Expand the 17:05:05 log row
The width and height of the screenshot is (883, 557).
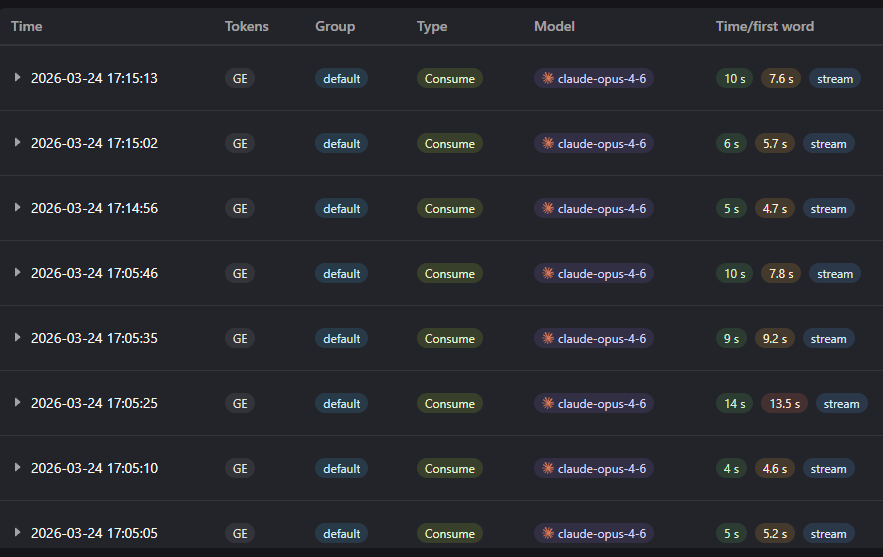click(17, 533)
